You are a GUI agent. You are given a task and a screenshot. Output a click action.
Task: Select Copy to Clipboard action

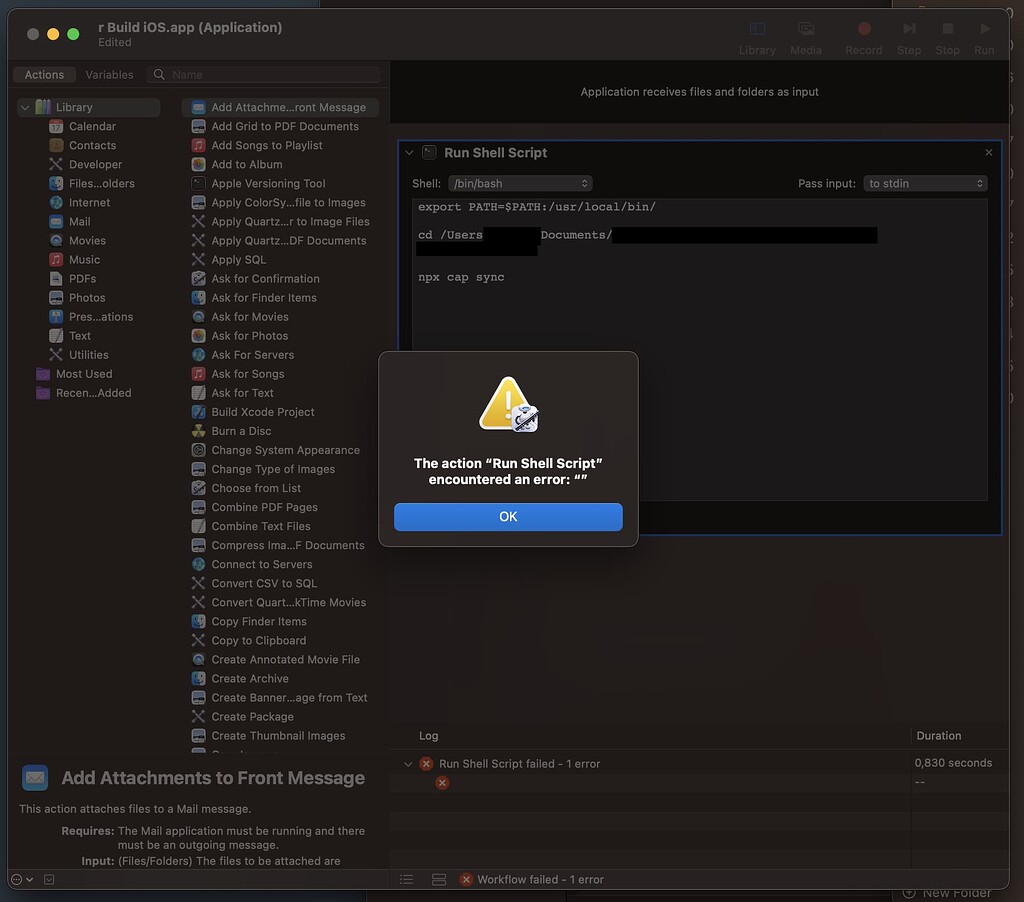[259, 641]
